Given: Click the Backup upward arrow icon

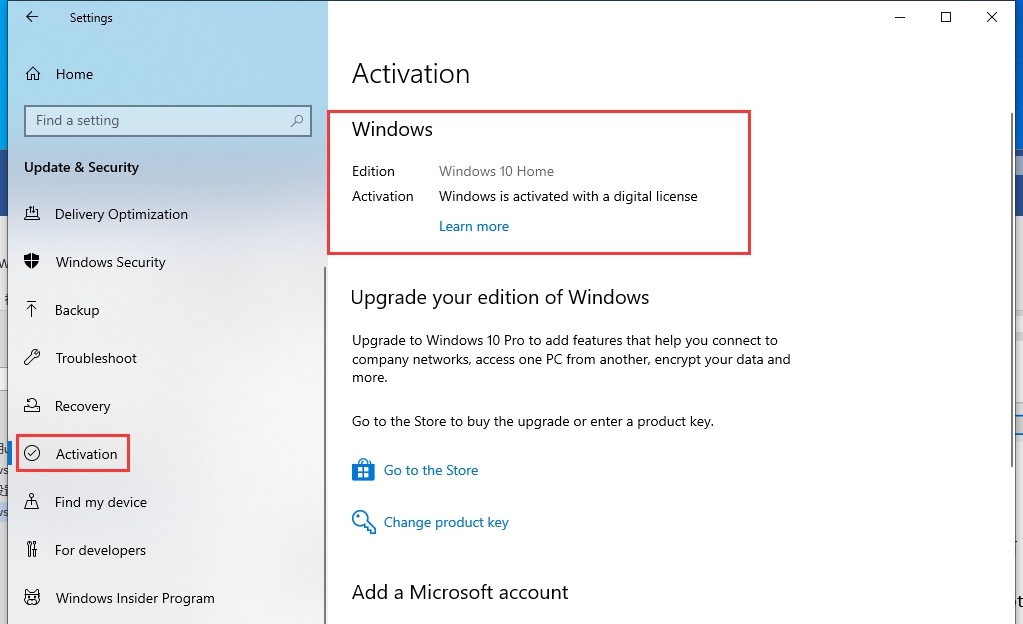Looking at the screenshot, I should [32, 309].
